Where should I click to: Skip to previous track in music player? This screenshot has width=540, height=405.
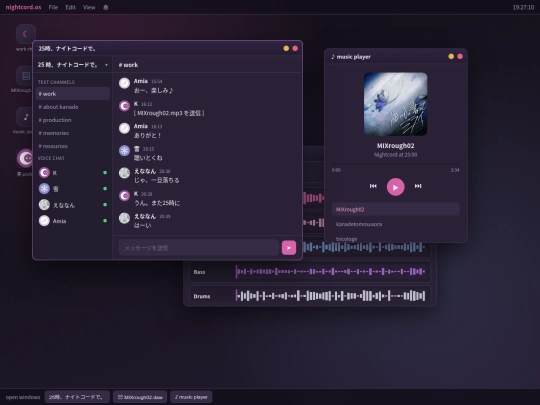tap(373, 186)
